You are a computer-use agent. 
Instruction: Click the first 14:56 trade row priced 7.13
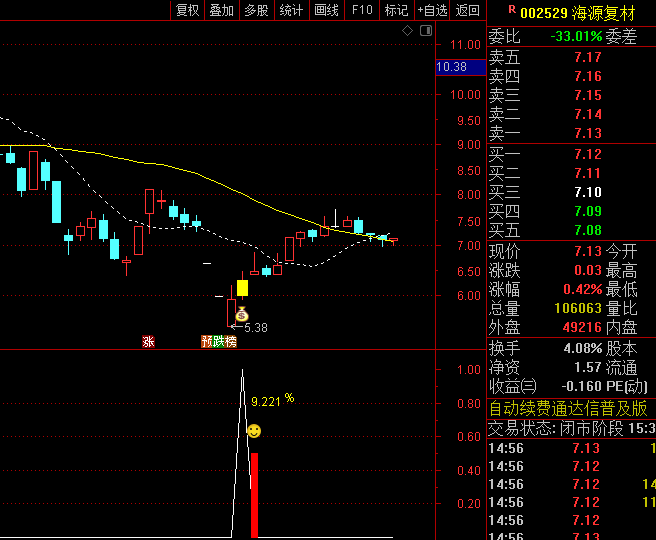point(571,448)
